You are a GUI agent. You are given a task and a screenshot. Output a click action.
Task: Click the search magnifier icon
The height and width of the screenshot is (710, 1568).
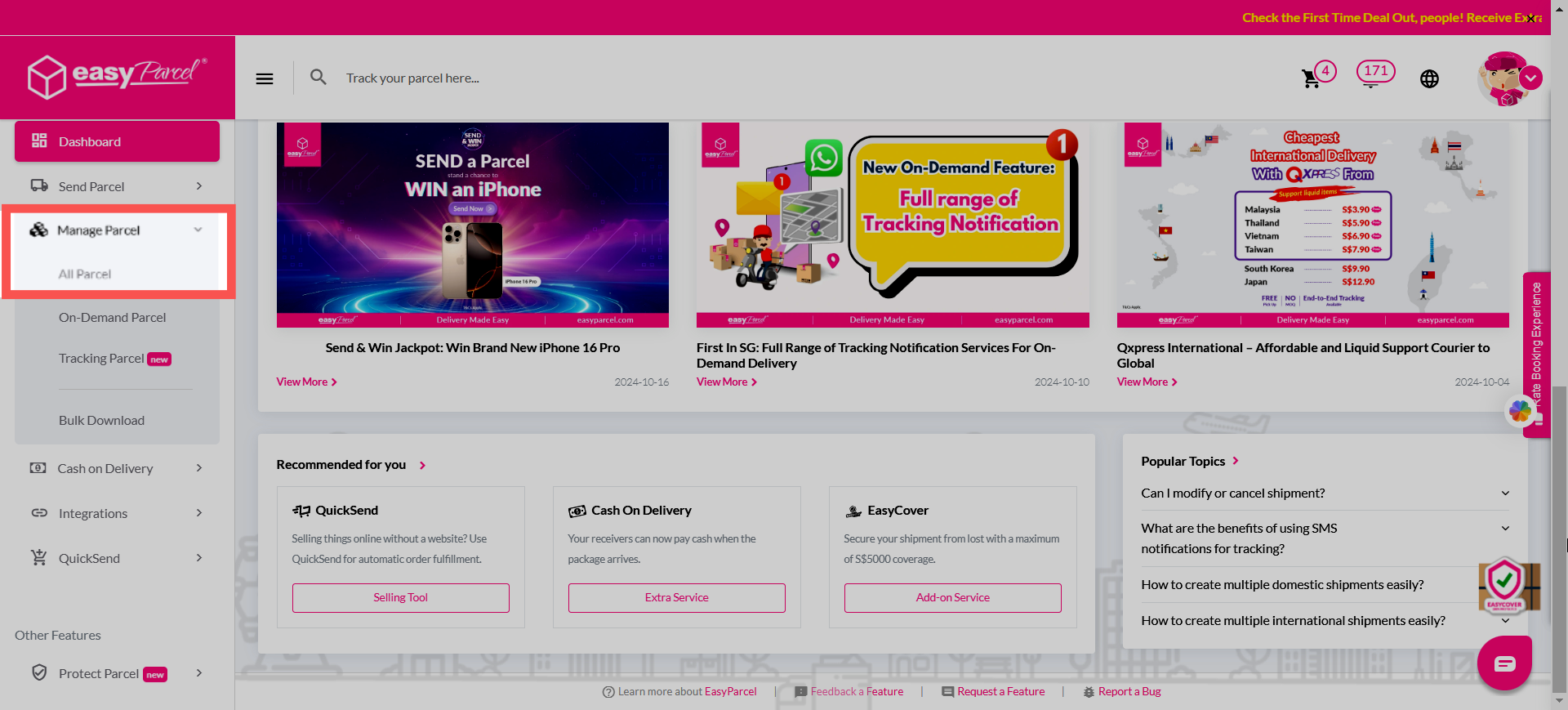(x=318, y=77)
